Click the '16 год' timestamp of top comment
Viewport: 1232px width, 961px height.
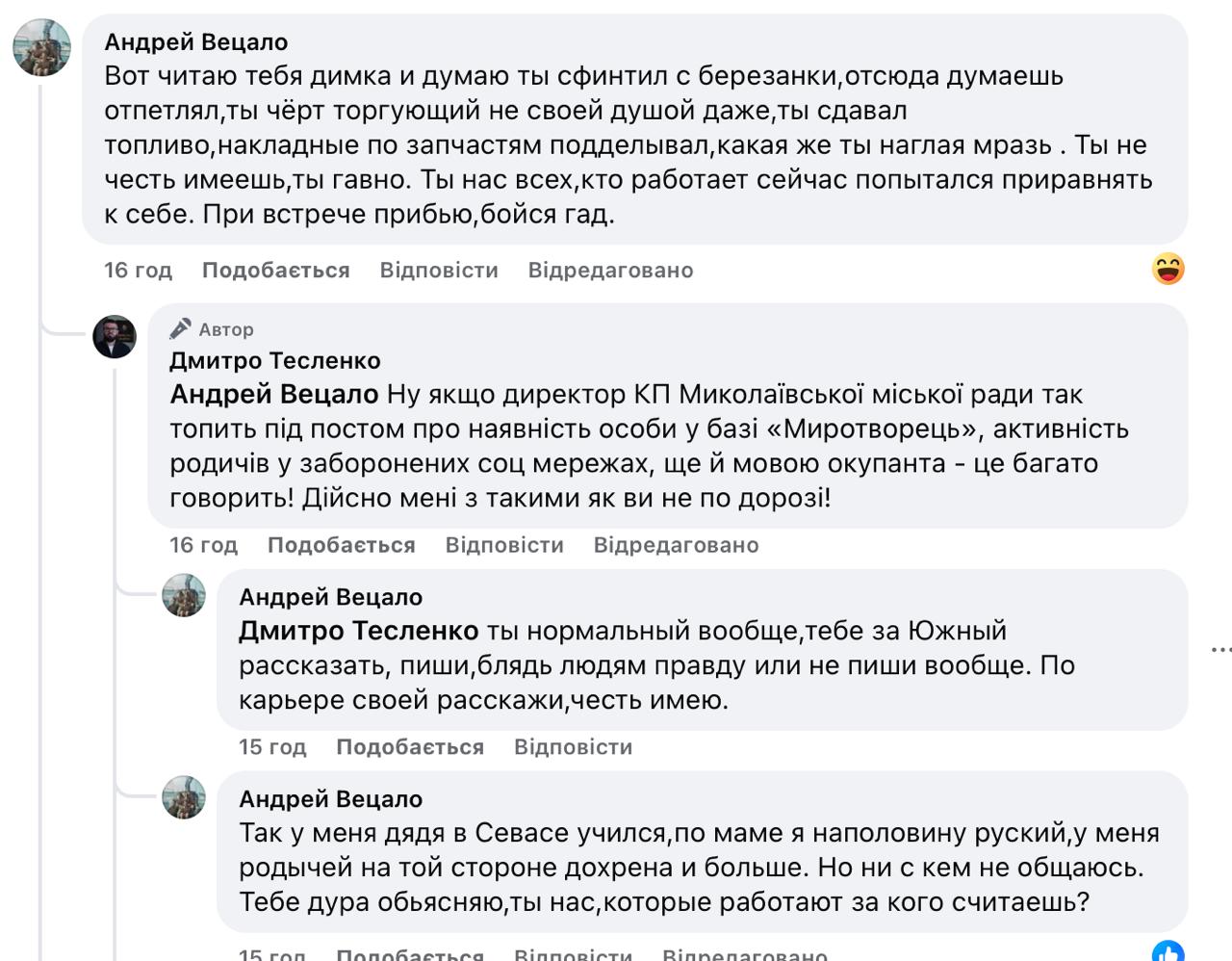point(138,271)
